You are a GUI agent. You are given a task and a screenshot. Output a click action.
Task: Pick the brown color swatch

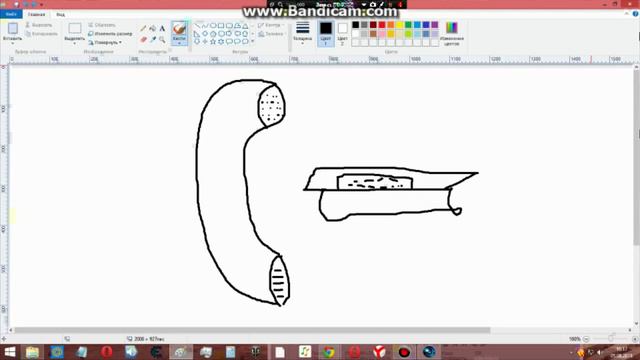point(373,34)
